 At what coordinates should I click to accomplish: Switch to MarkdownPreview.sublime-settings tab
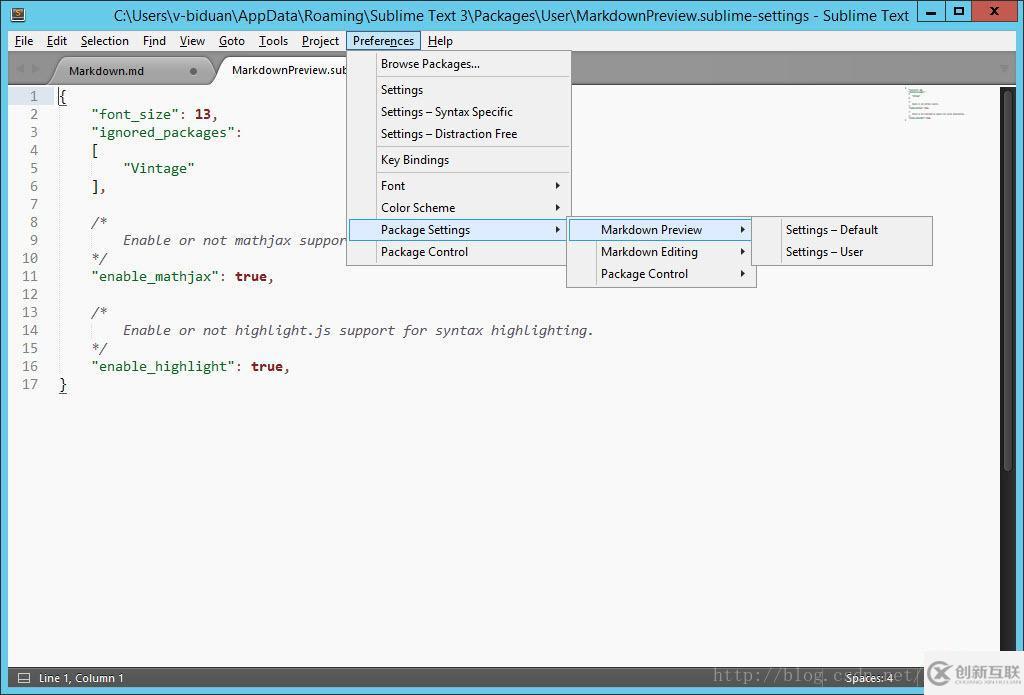(289, 71)
